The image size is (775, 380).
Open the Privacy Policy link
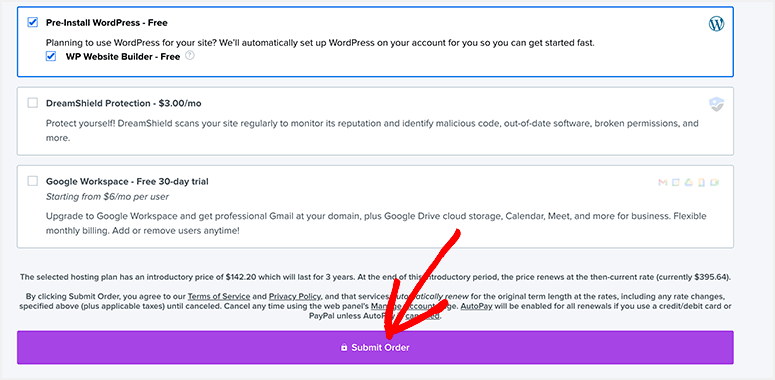click(x=295, y=297)
